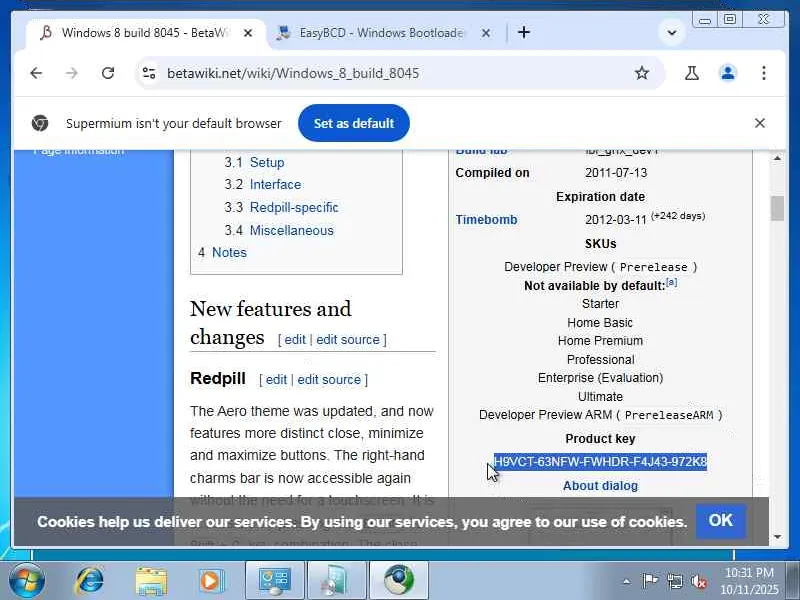
Task: Expand the tab search dropdown chevron
Action: tap(672, 33)
